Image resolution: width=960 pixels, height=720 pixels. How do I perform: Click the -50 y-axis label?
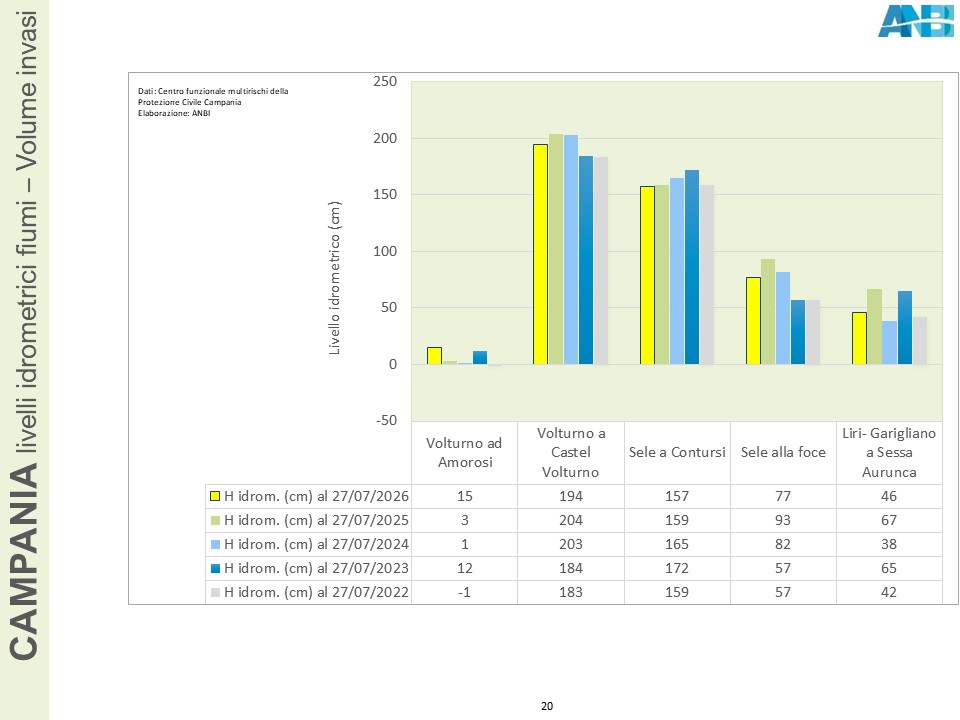[386, 421]
